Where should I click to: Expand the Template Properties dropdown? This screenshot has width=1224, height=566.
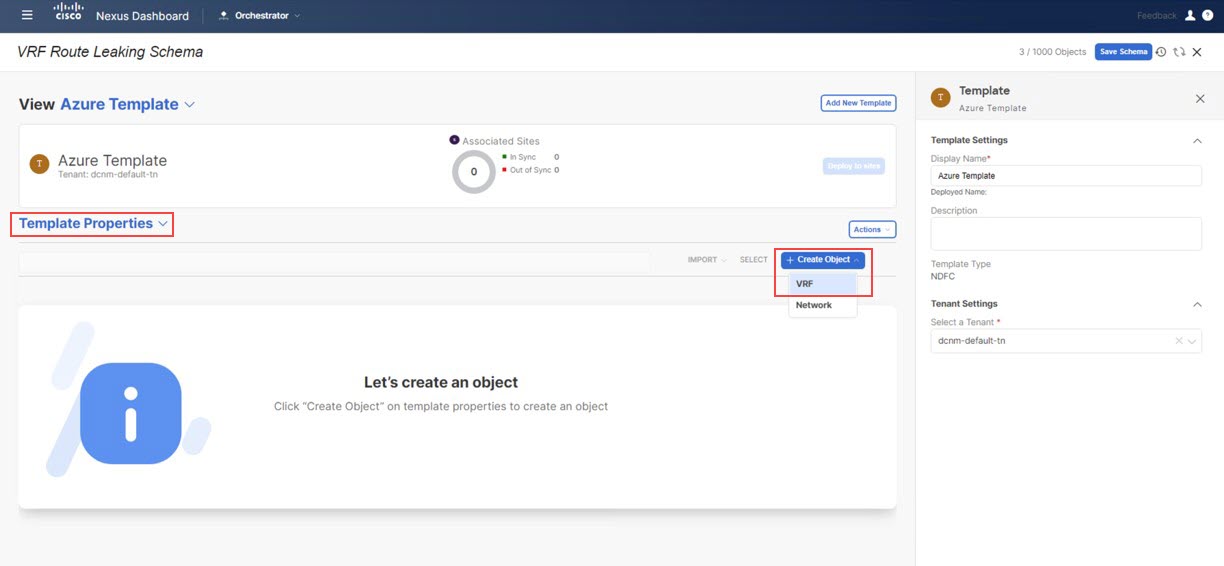tap(93, 224)
